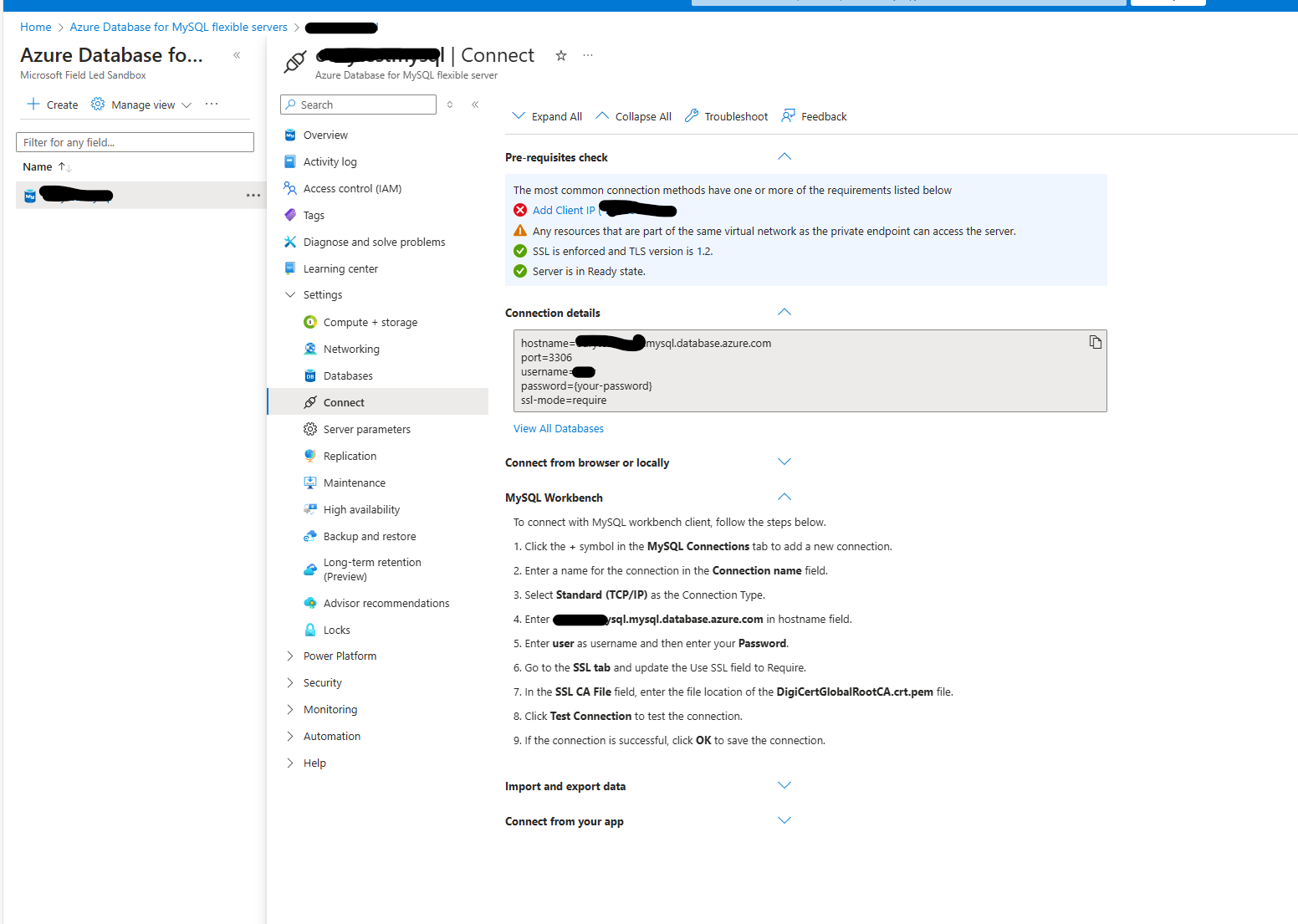Open Troubleshoot tool

point(726,116)
